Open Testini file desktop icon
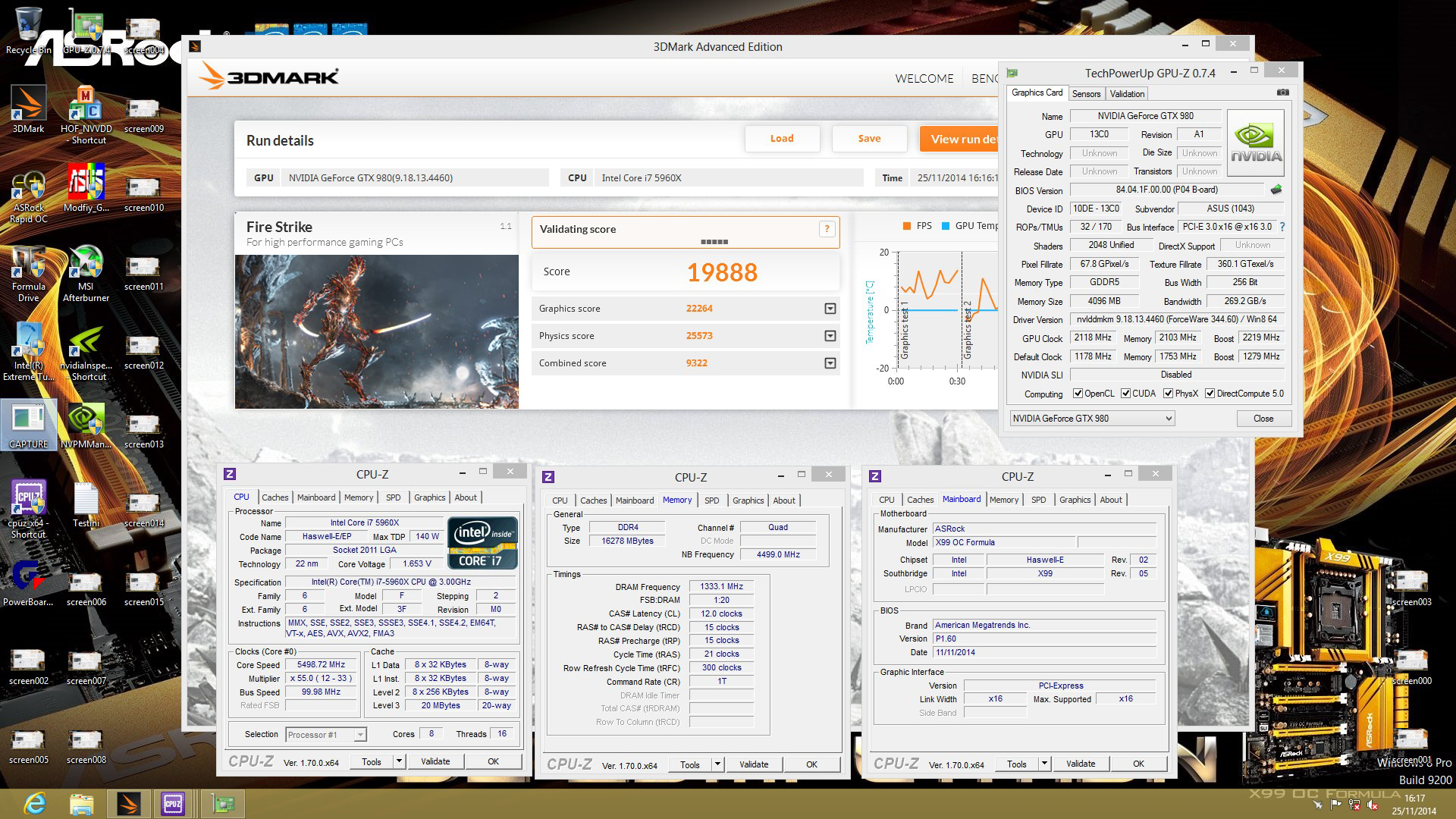Viewport: 1456px width, 819px height. pos(86,504)
